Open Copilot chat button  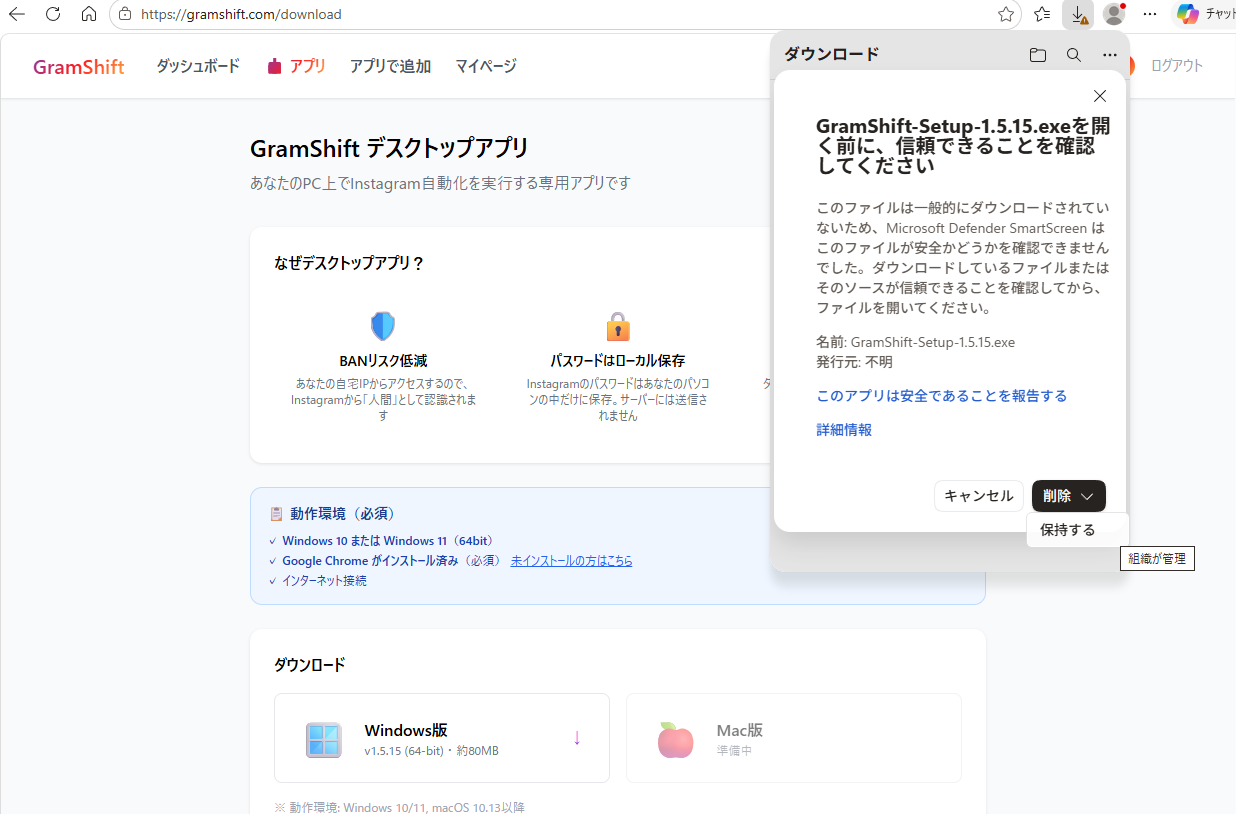click(x=1204, y=14)
